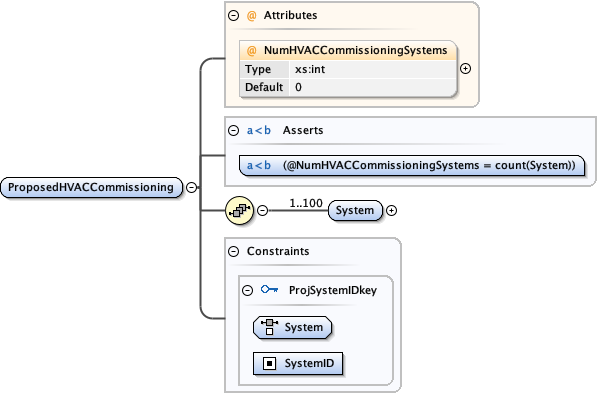Click the Type label cell
The width and height of the screenshot is (614, 394).
coord(265,69)
